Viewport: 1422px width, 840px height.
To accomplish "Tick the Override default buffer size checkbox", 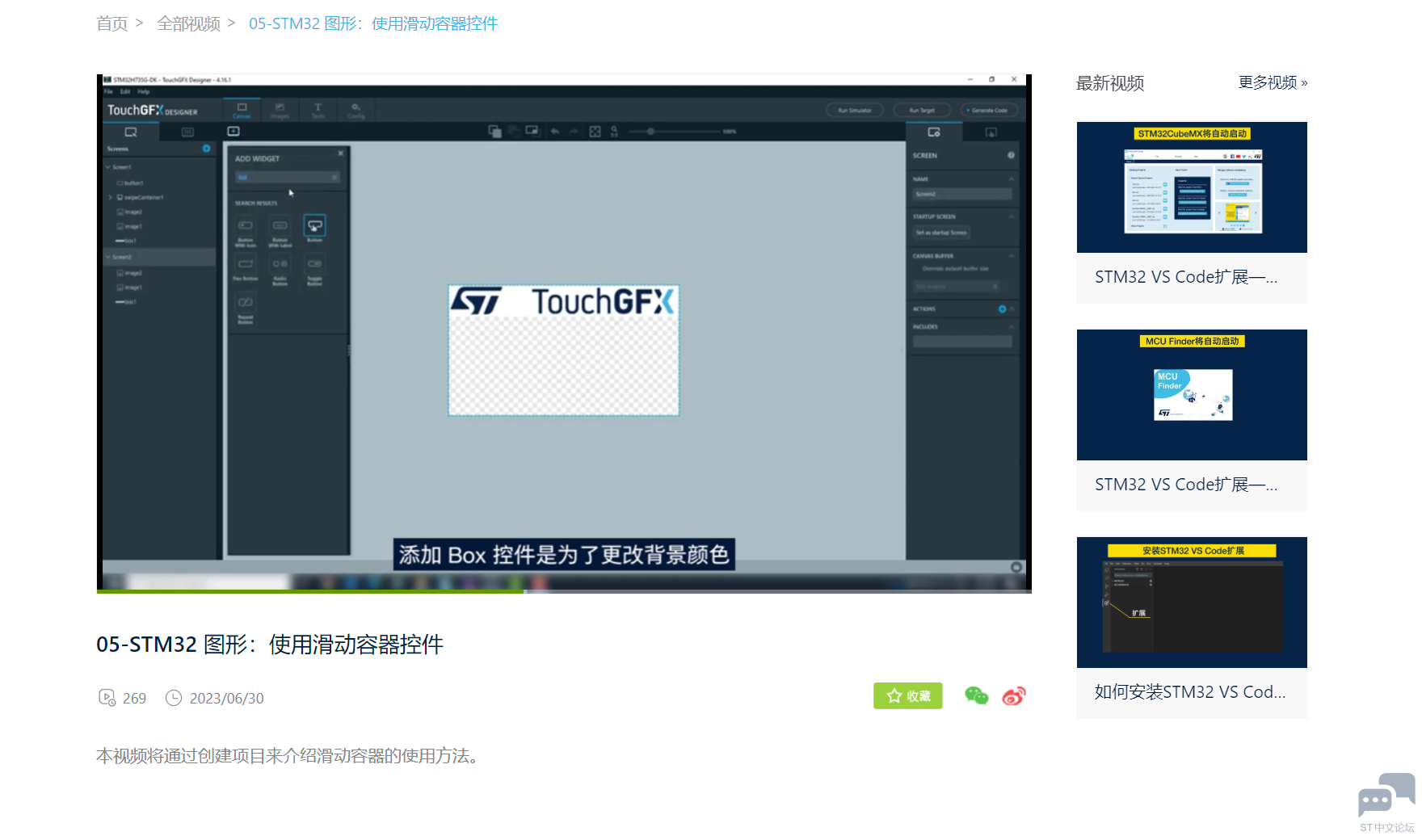I will tap(918, 268).
